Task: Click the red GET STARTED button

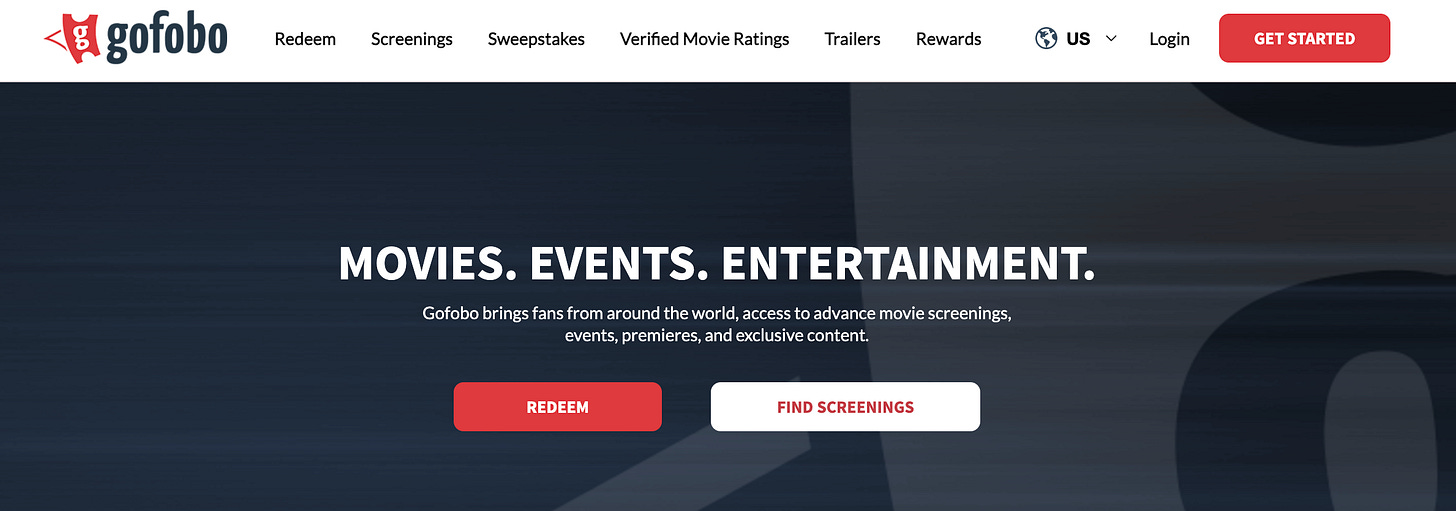Action: [x=1304, y=38]
